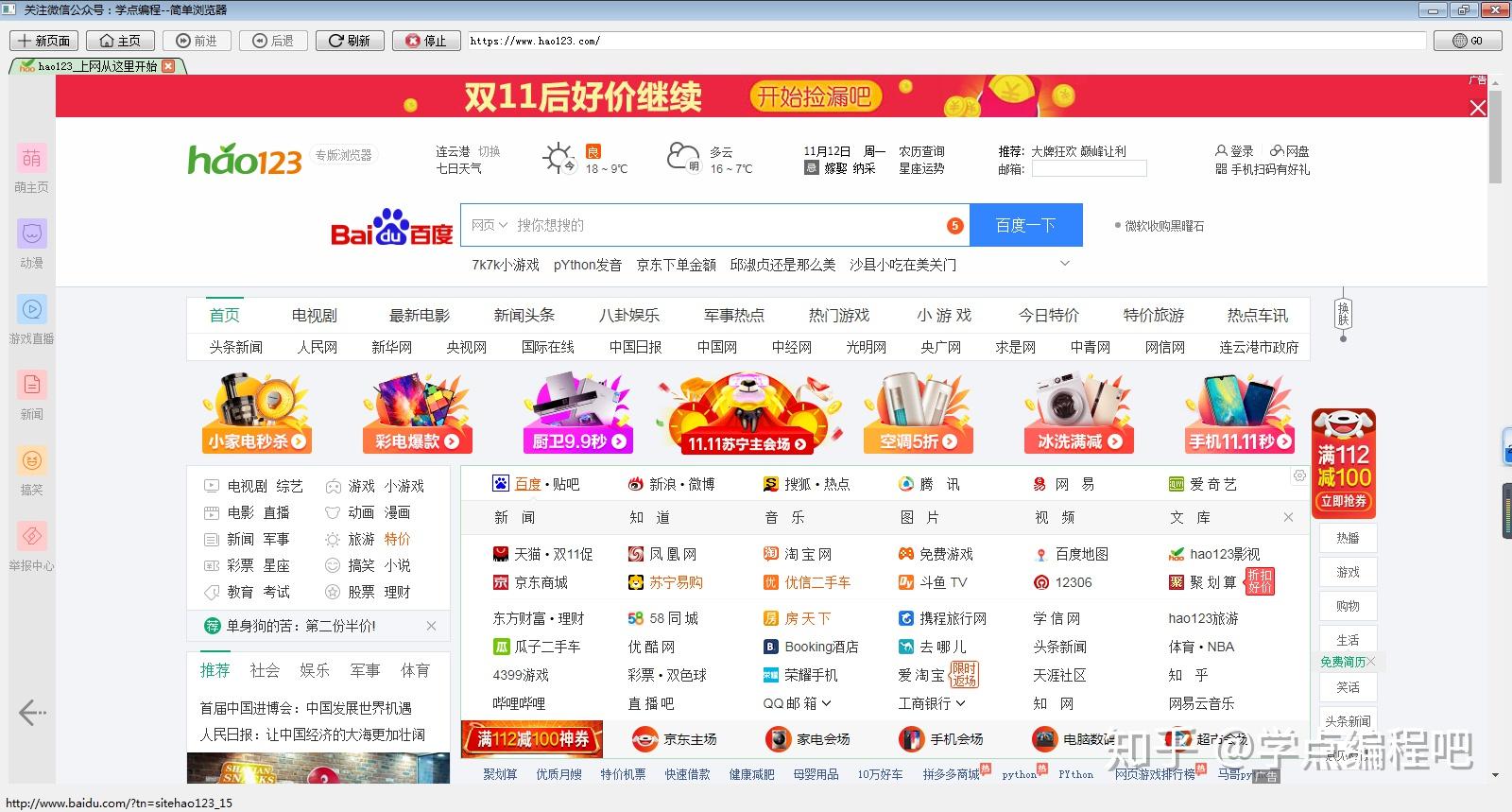This screenshot has width=1512, height=812.
Task: Click the 新页面 toolbar button
Action: [x=43, y=41]
